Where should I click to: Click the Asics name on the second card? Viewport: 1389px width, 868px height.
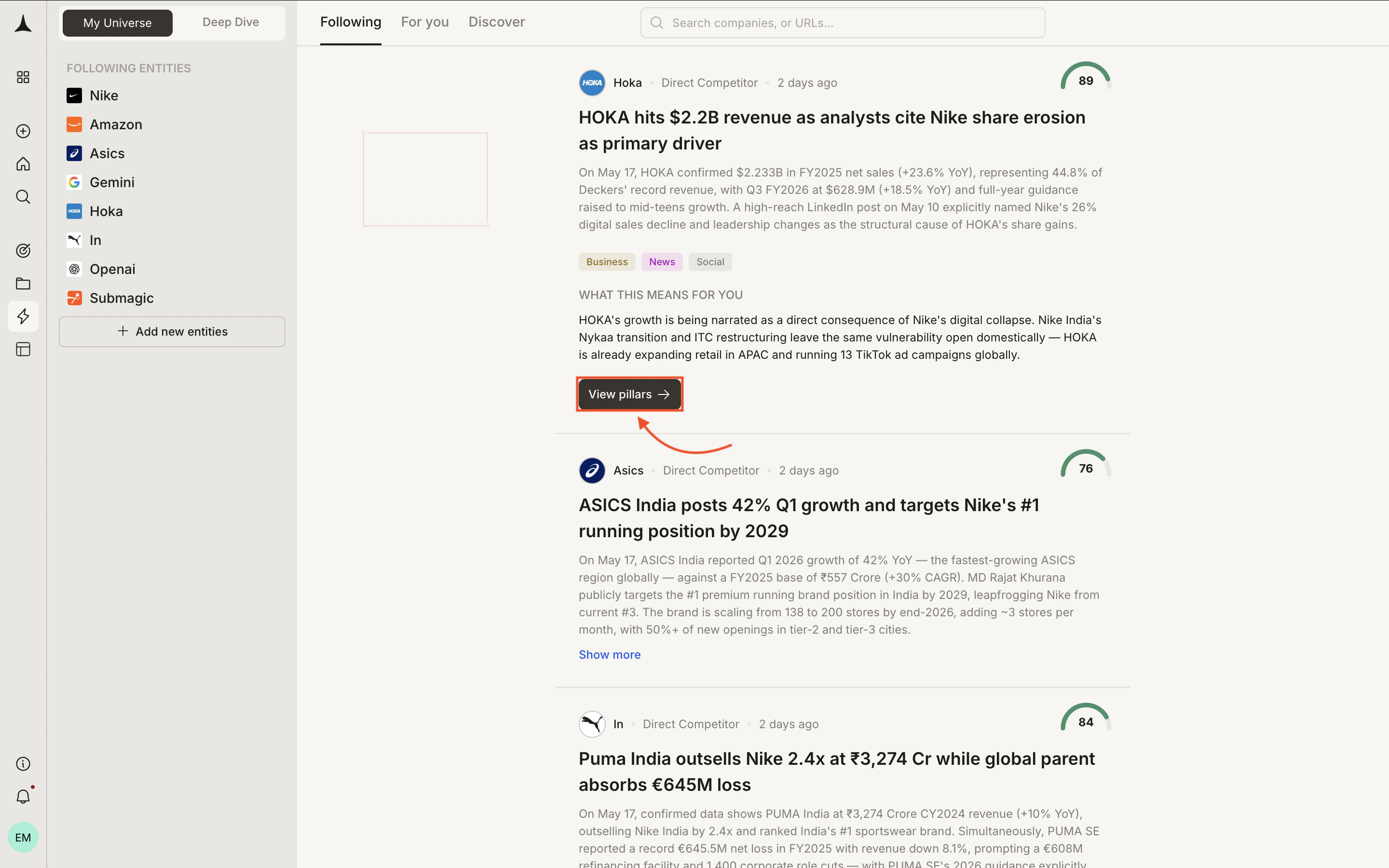click(628, 471)
